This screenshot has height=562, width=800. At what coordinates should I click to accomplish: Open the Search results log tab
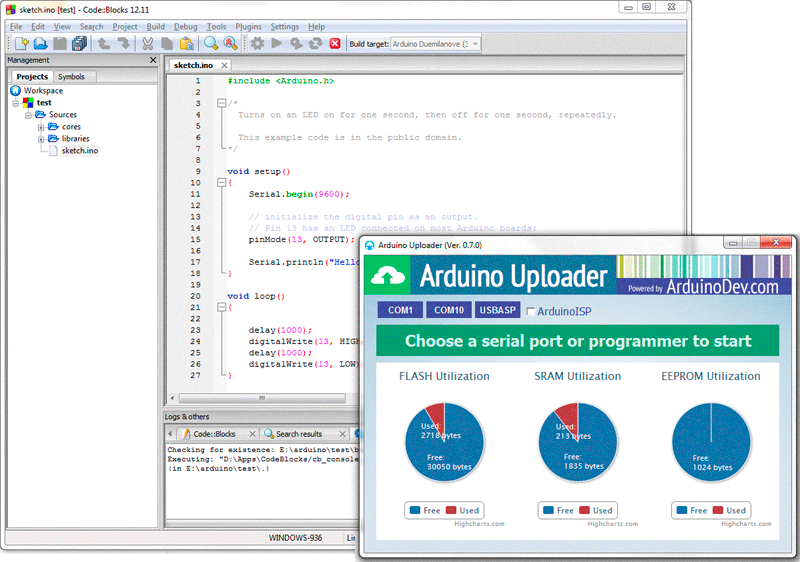tap(299, 434)
